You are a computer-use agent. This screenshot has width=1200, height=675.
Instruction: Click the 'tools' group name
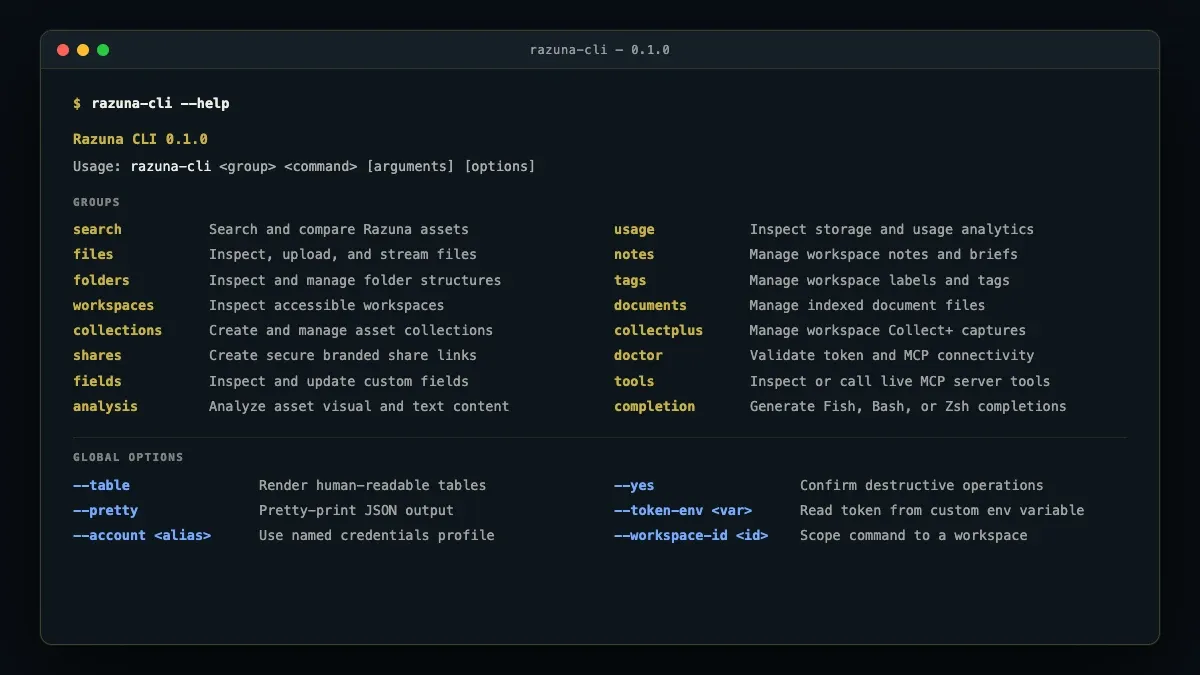coord(634,381)
